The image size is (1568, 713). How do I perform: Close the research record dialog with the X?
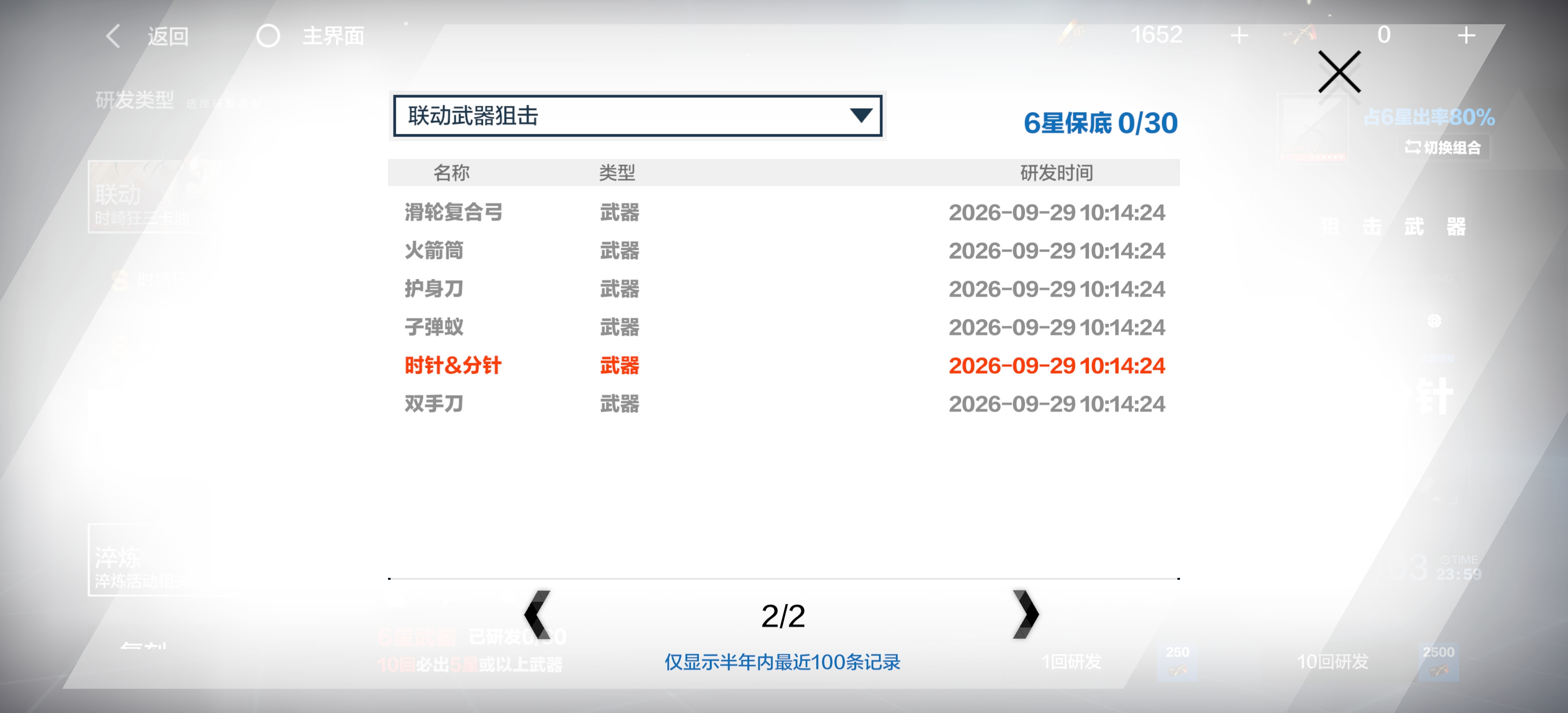[x=1339, y=72]
